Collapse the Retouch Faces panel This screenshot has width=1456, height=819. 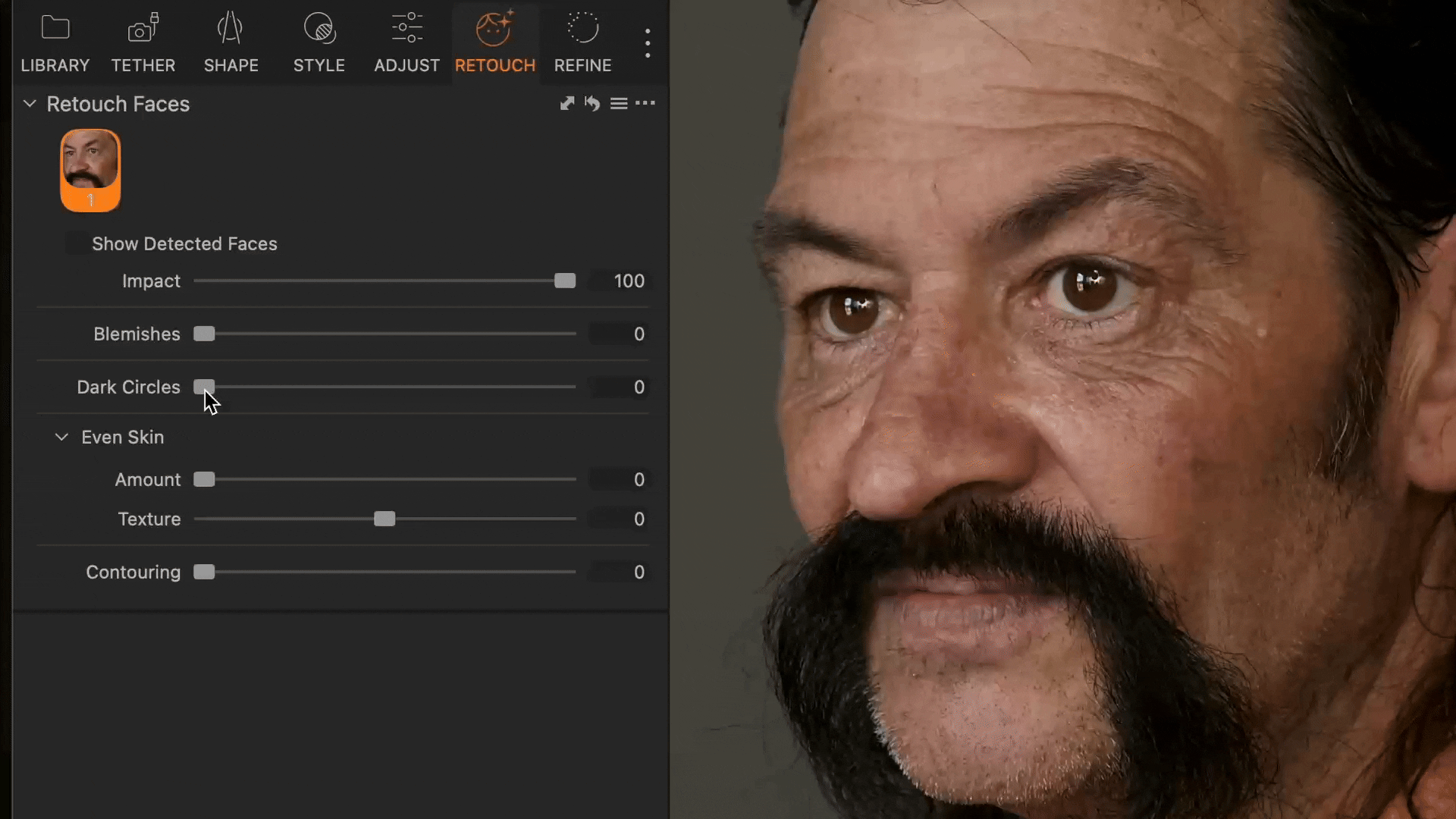[30, 103]
